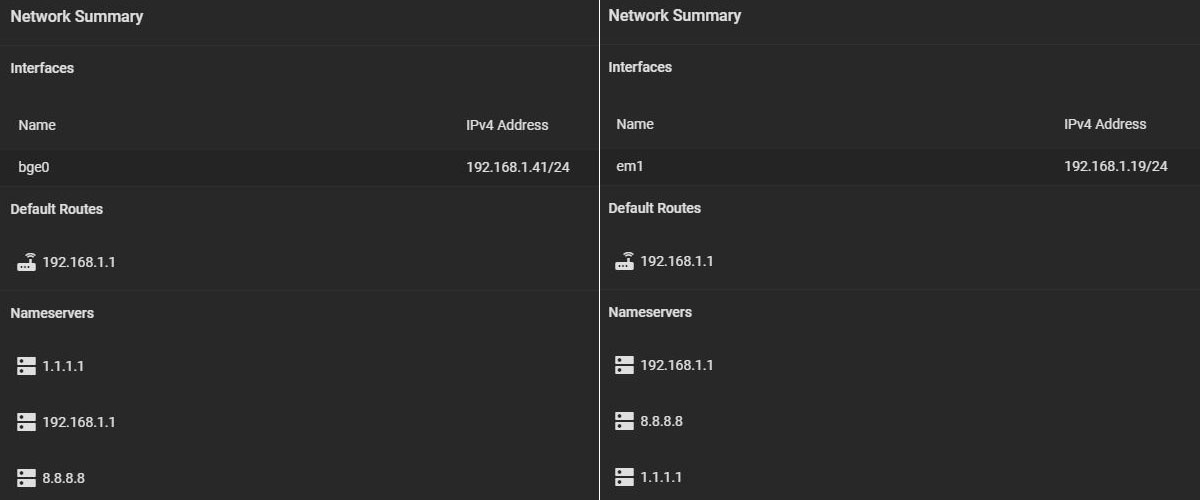Viewport: 1200px width, 500px height.
Task: Select the em1 interface row
Action: pos(900,166)
